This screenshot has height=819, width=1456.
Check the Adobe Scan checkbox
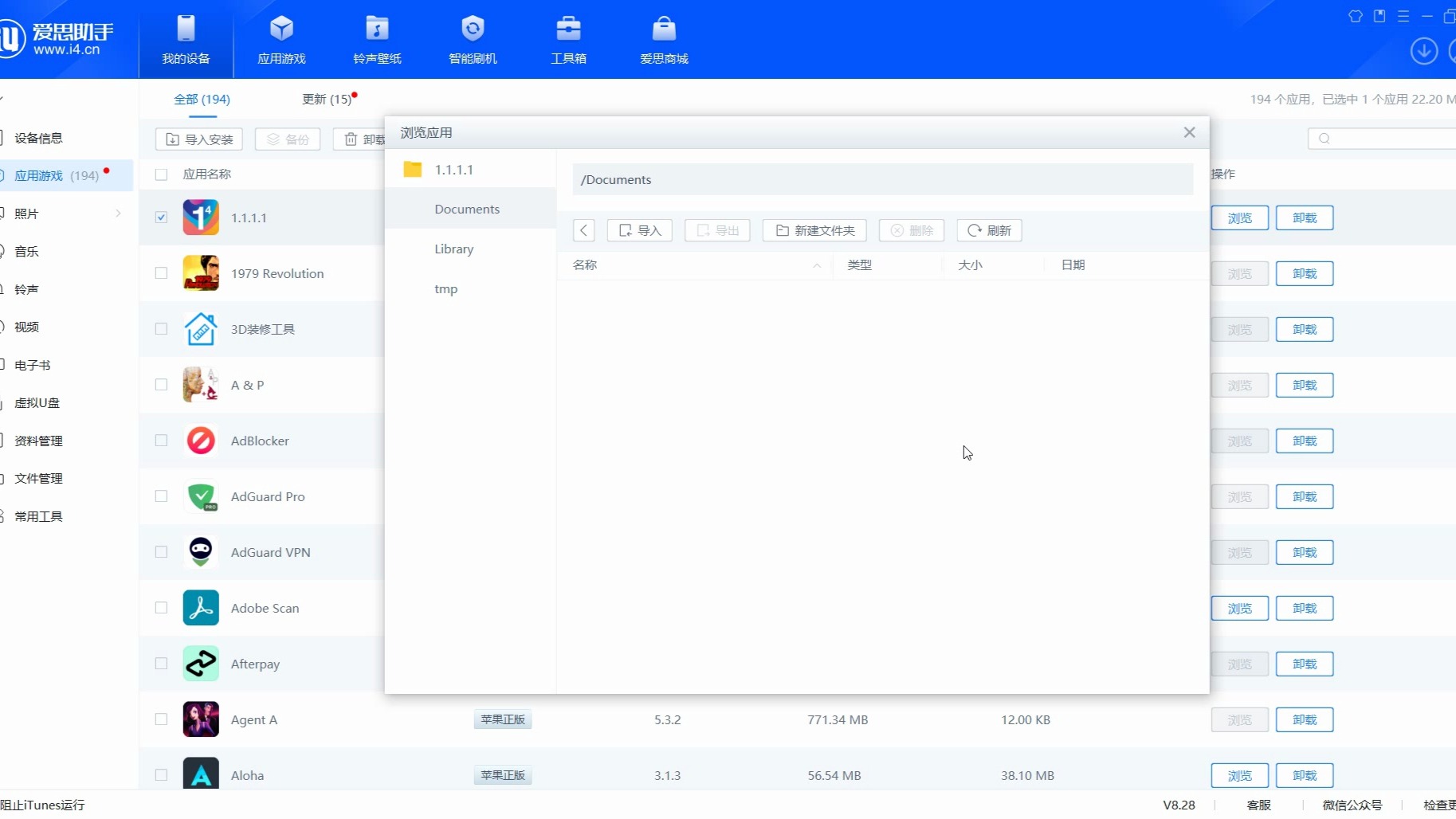click(x=161, y=608)
